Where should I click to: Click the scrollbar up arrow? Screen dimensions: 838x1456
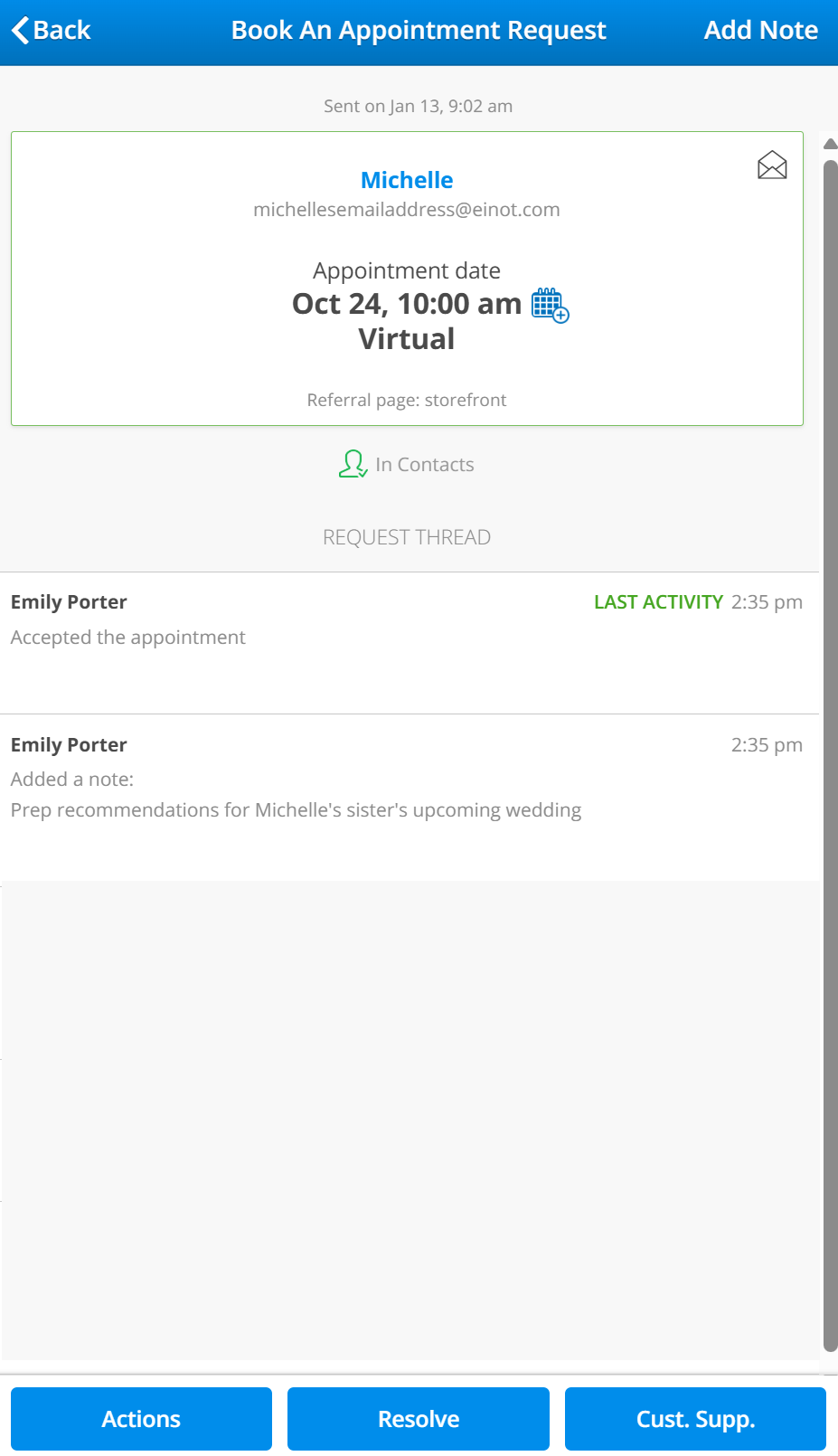830,144
